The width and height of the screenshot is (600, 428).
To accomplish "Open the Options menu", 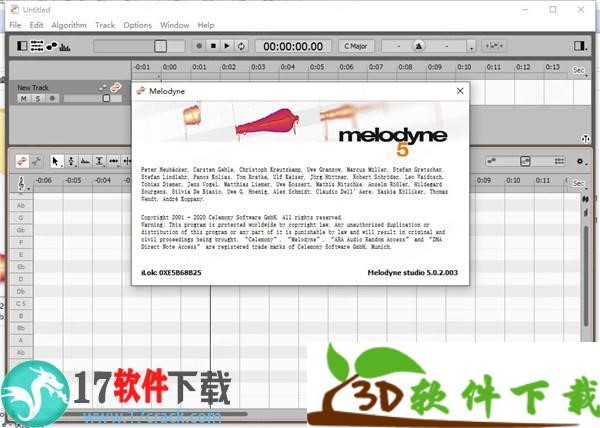I will pyautogui.click(x=137, y=25).
